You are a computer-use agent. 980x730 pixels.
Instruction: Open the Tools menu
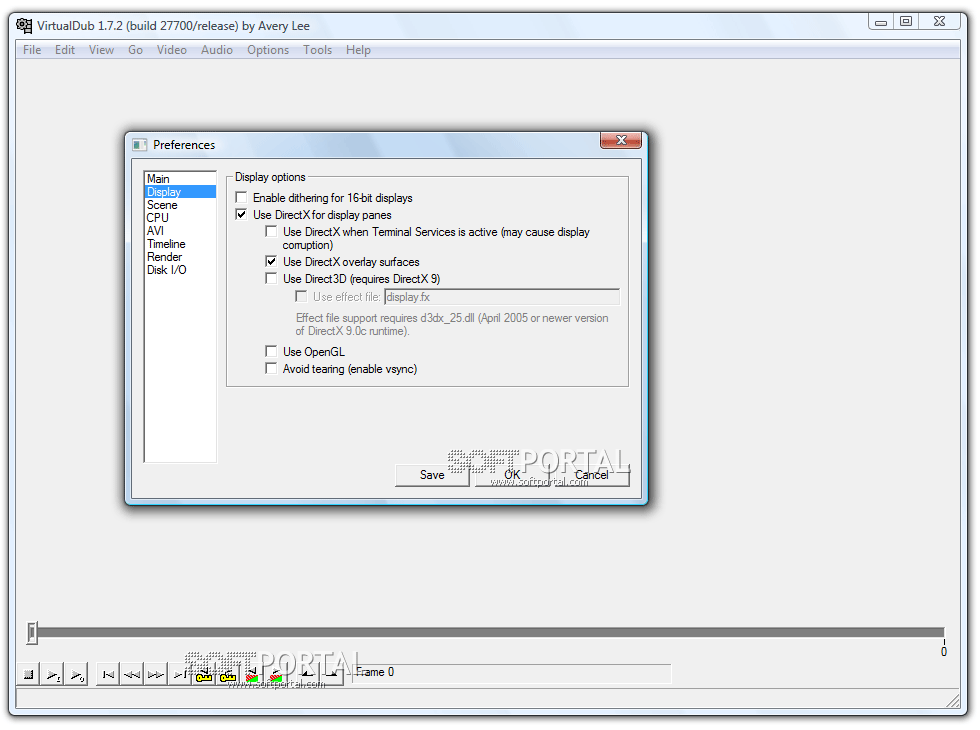[318, 50]
